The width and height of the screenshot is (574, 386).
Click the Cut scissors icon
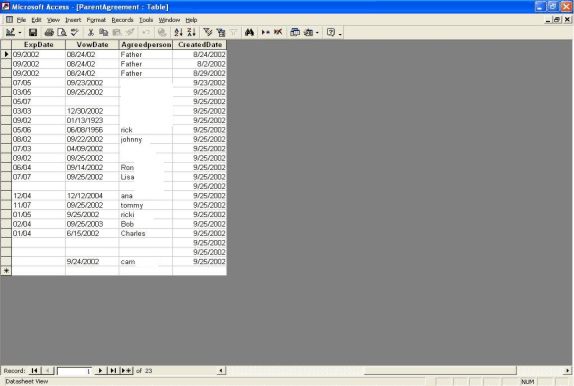tap(91, 33)
